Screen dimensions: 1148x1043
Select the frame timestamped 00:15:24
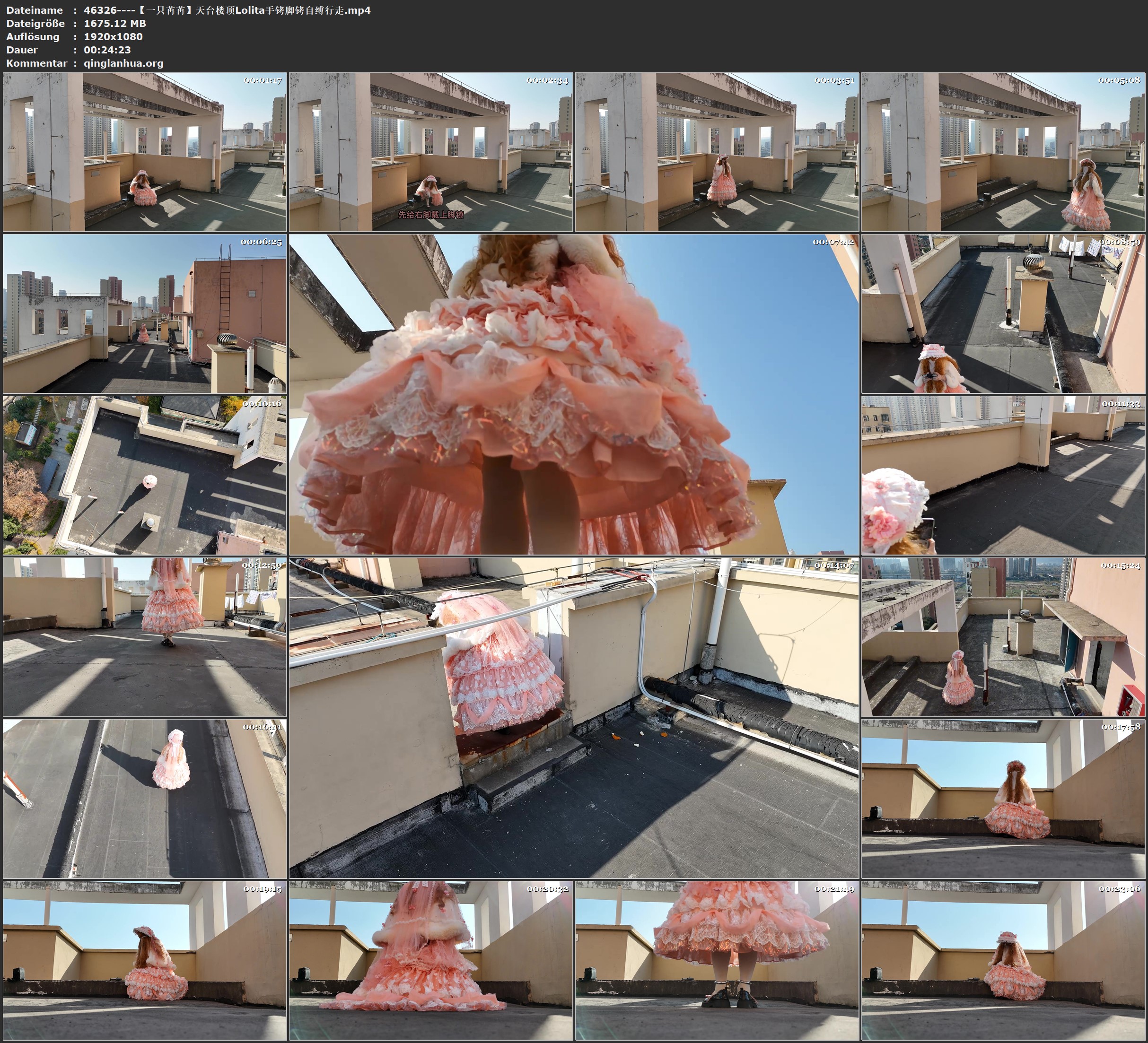point(1003,637)
